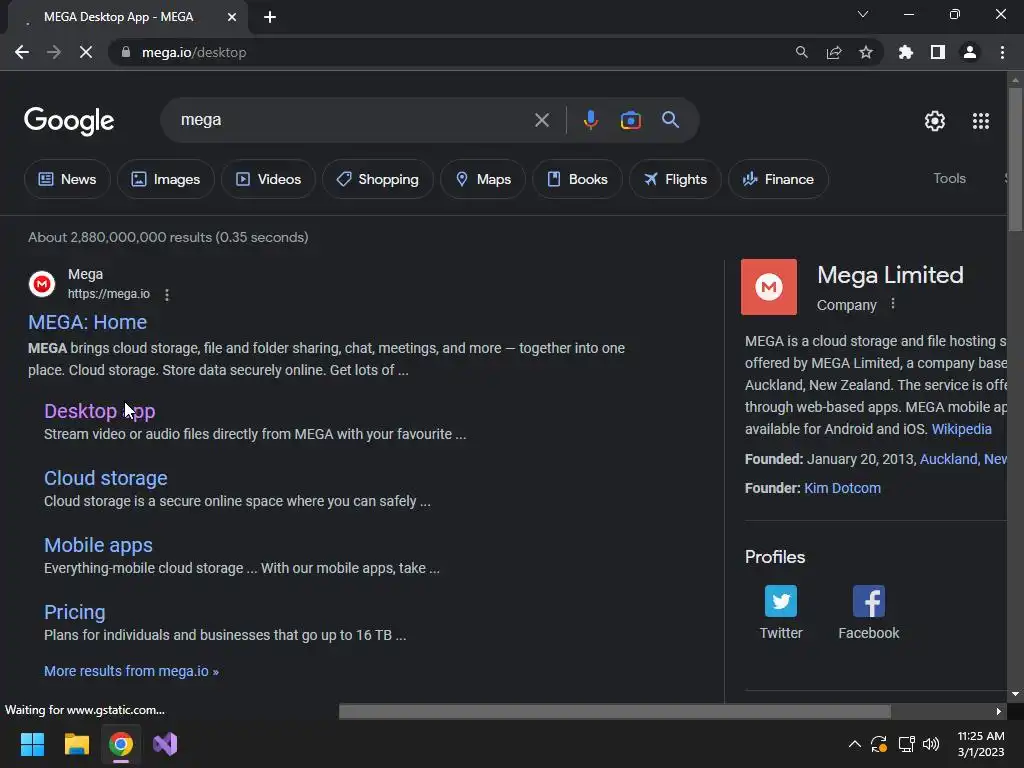Open File Explorer from the taskbar

click(76, 744)
